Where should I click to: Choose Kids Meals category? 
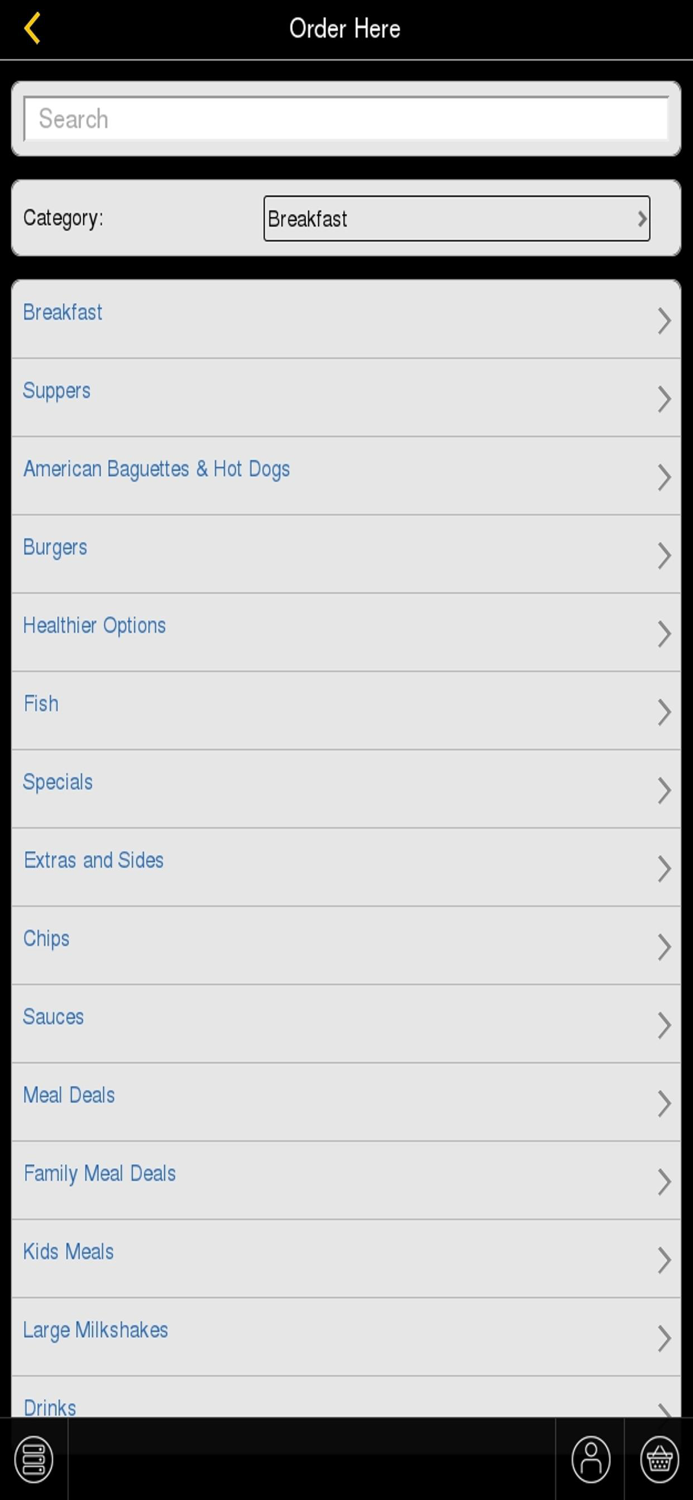(69, 1252)
